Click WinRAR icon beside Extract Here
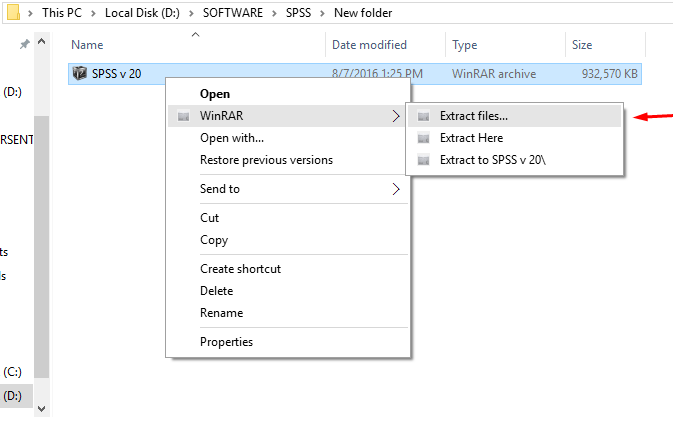 (x=422, y=138)
